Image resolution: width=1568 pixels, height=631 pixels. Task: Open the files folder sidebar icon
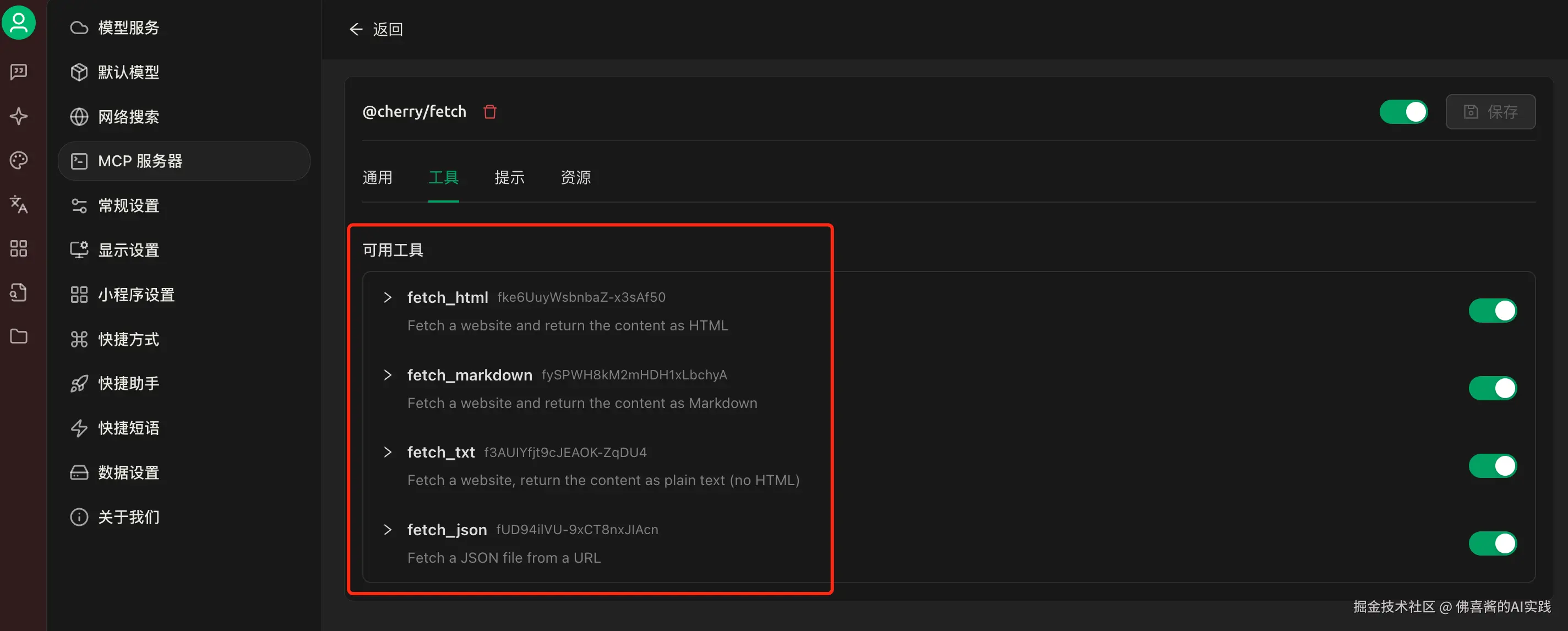[x=18, y=336]
